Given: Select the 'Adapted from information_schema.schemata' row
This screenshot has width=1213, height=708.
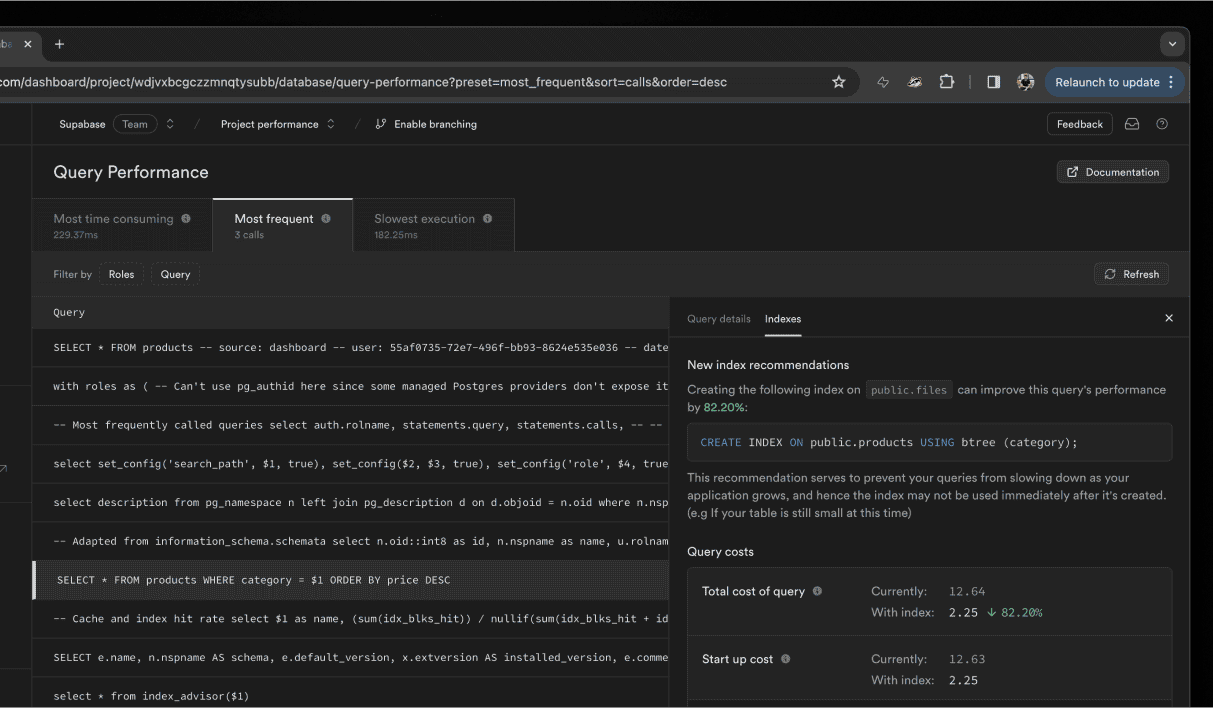Looking at the screenshot, I should pos(351,541).
